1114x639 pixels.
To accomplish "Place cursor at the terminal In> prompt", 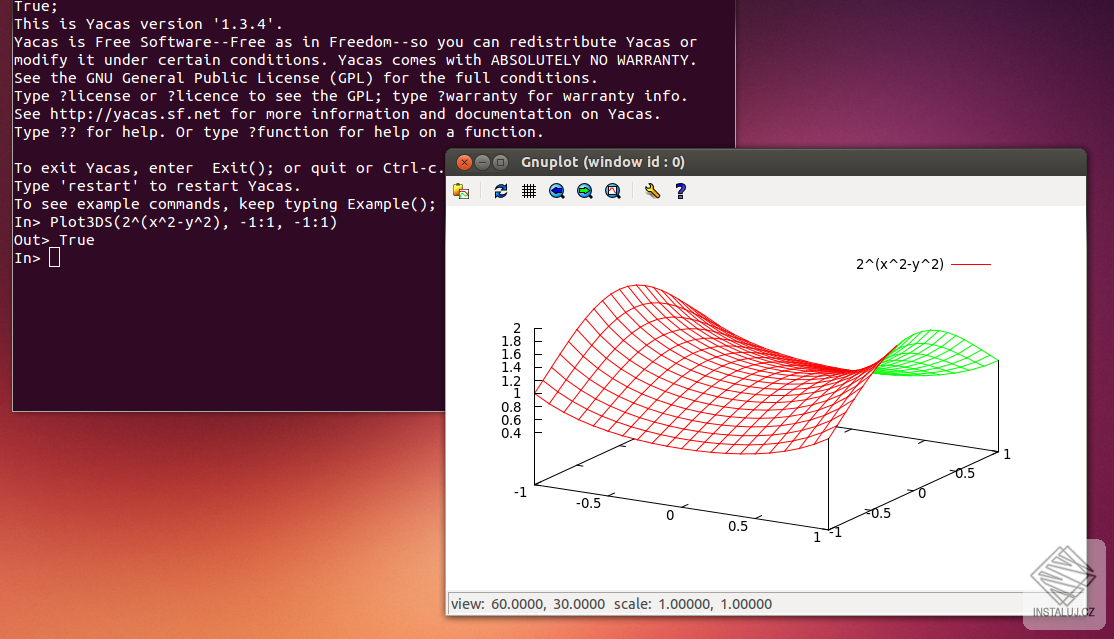I will [x=55, y=258].
